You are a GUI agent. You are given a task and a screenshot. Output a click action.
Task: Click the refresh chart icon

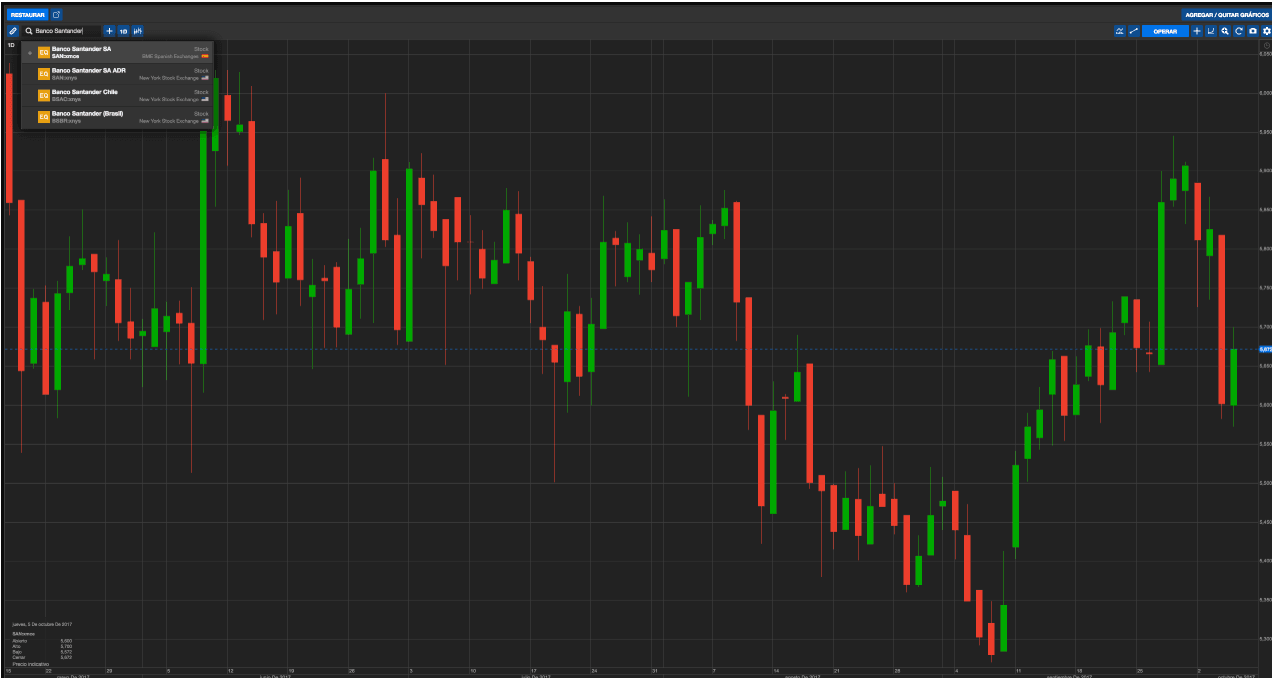[x=1238, y=31]
